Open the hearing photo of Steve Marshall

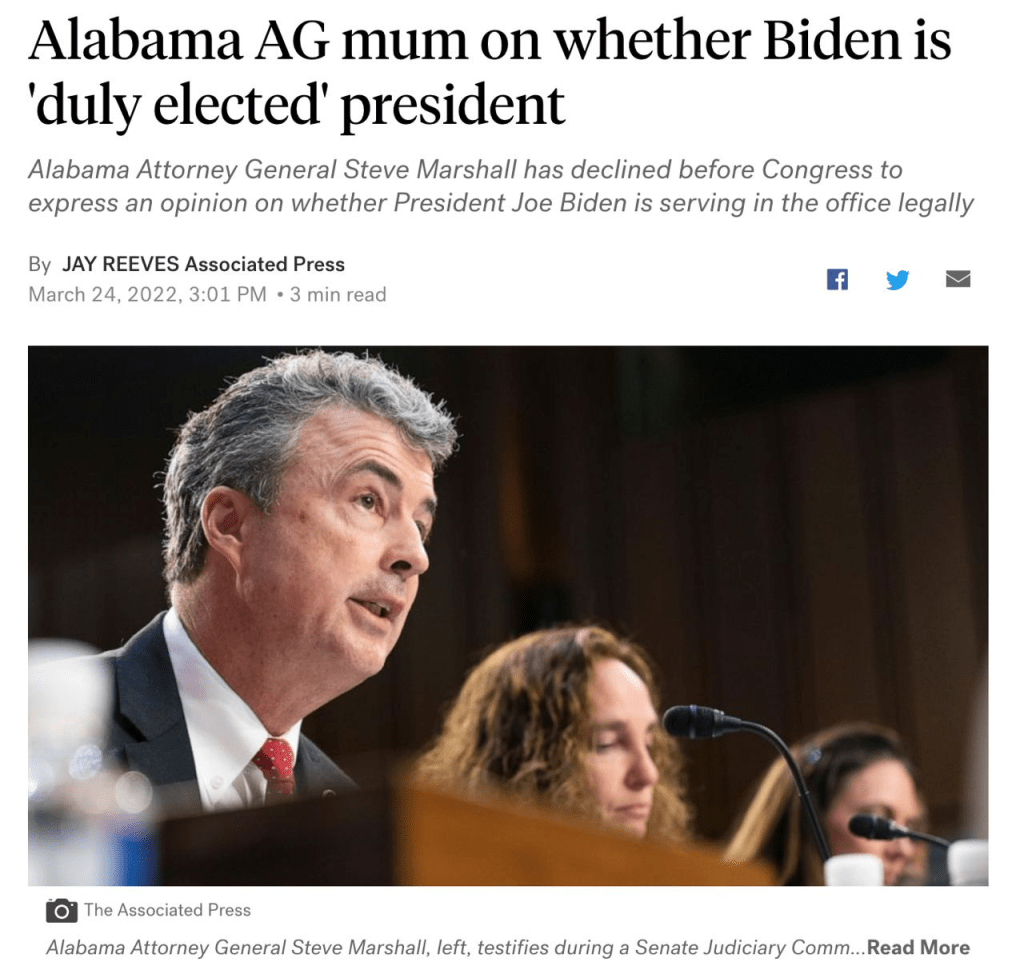(x=507, y=615)
